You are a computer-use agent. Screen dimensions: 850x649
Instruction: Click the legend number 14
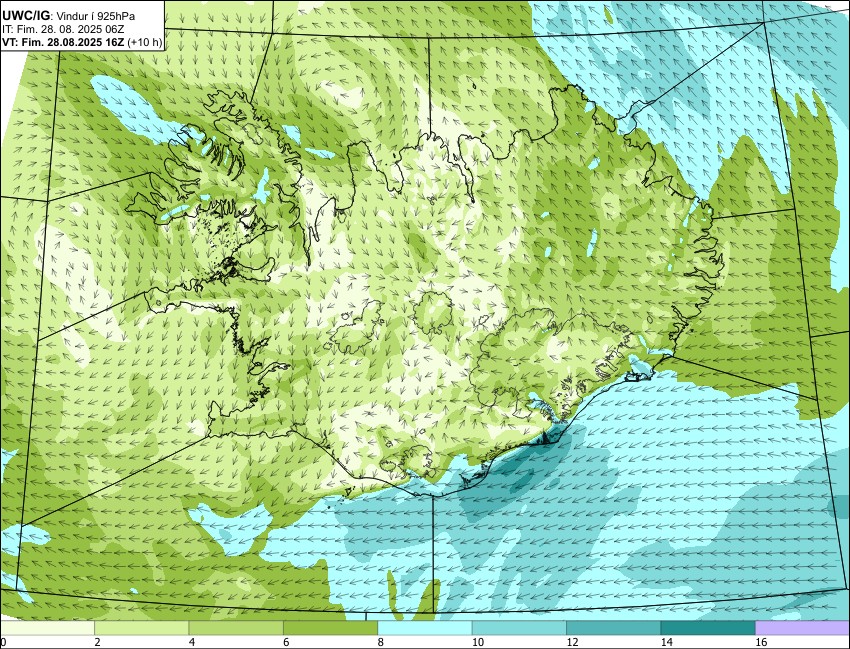(666, 642)
